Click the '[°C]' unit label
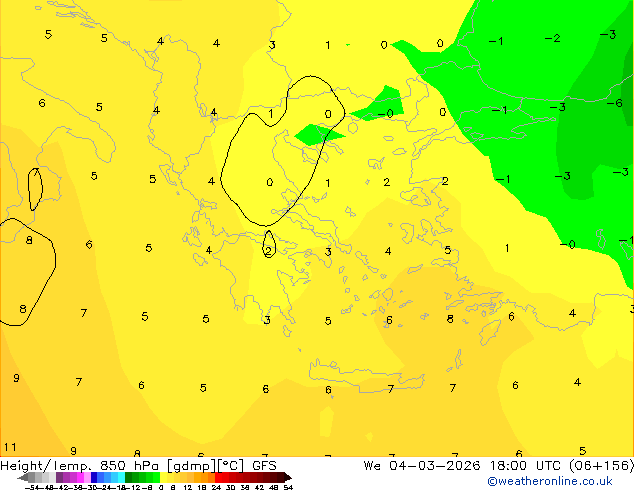Image resolution: width=634 pixels, height=490 pixels. click(231, 466)
